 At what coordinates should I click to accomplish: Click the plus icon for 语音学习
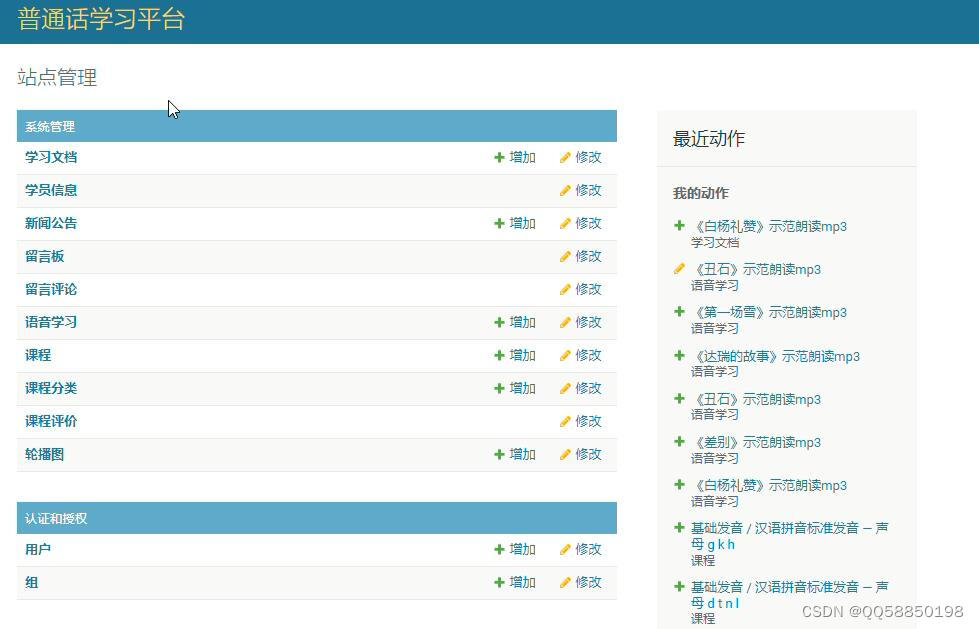point(499,322)
